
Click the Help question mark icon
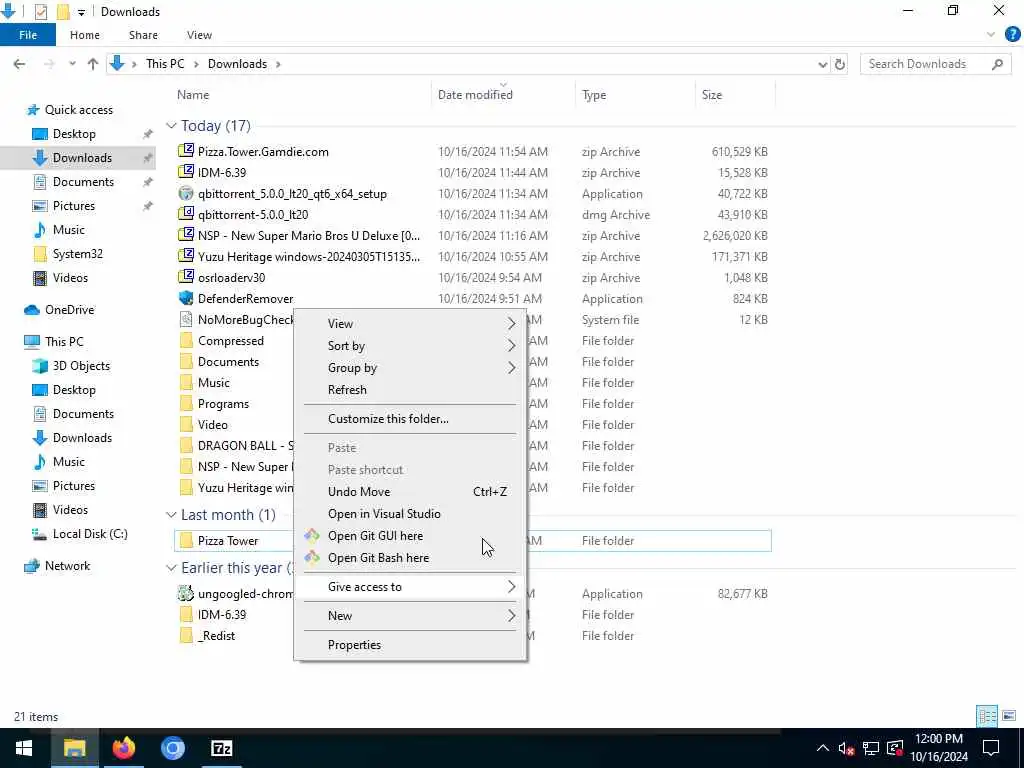(x=1012, y=35)
